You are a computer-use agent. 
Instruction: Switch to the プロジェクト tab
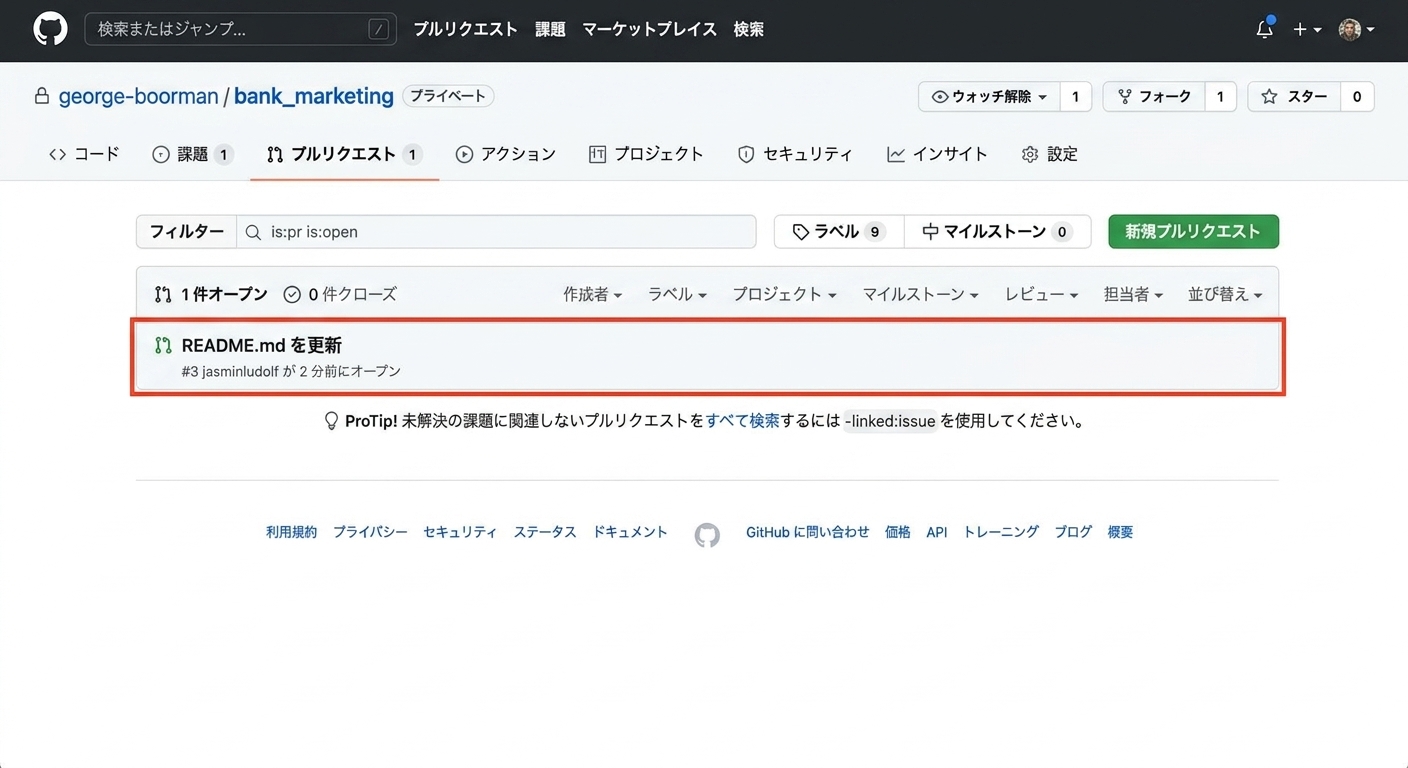click(646, 154)
